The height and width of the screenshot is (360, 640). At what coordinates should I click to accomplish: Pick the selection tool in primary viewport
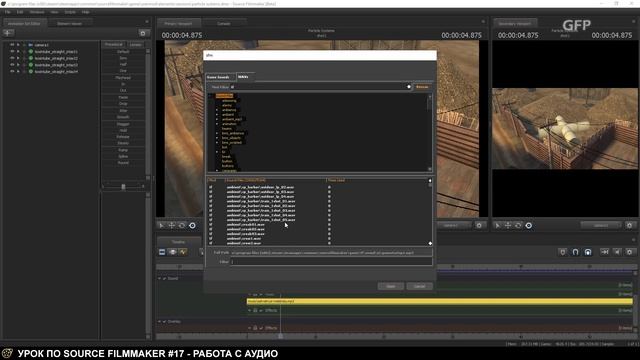point(162,225)
